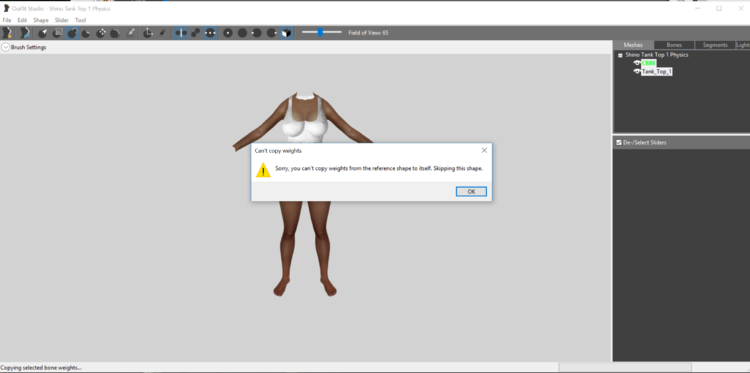Choose brush preset with left dot
Screen dimensions: 750x373
coord(257,33)
